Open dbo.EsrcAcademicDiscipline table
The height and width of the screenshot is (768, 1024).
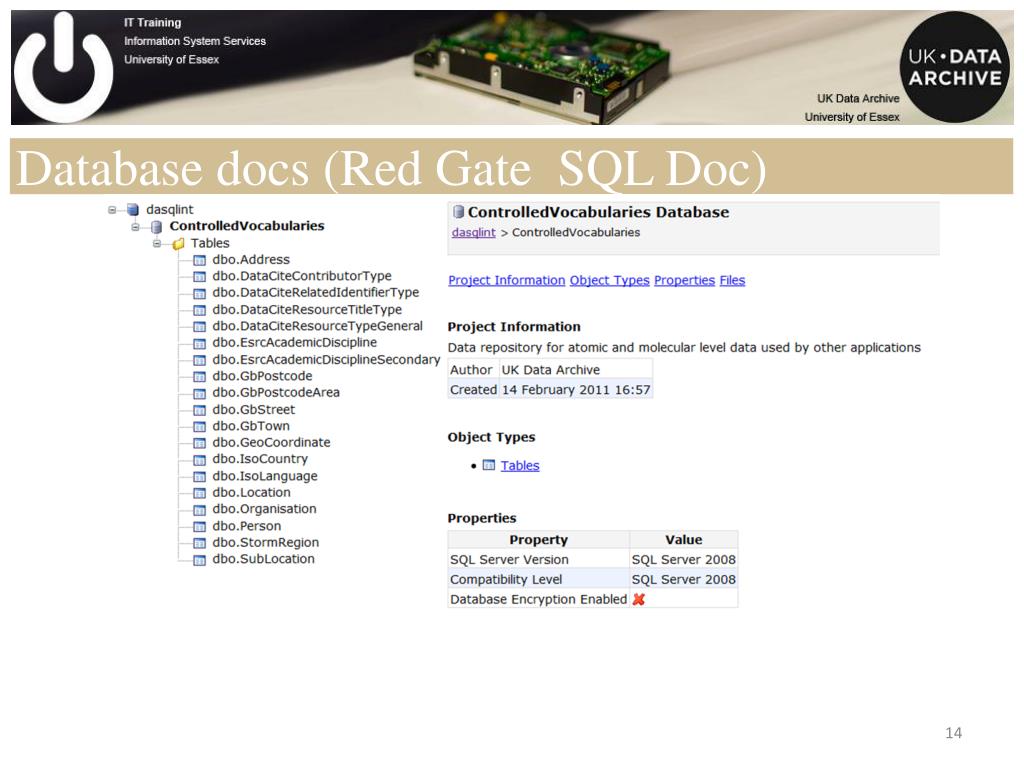[295, 342]
